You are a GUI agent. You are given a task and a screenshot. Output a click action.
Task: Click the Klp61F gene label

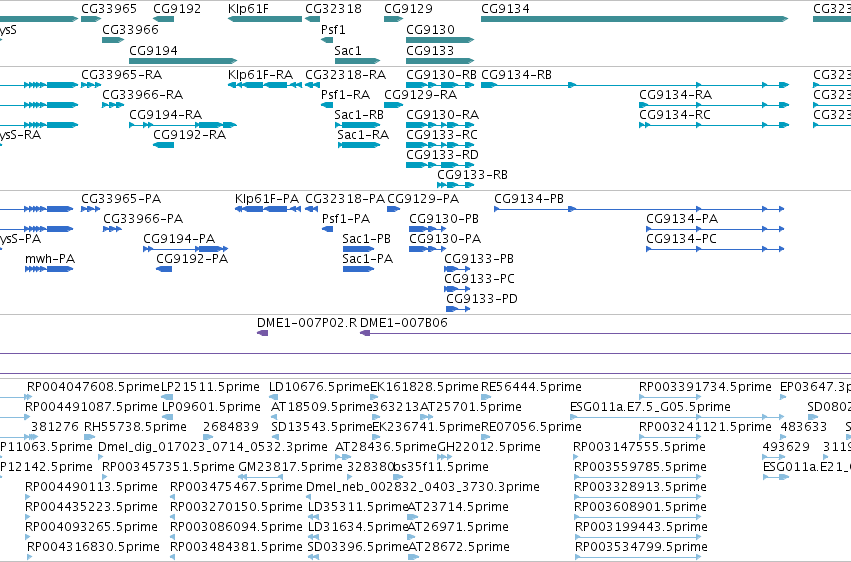[x=248, y=9]
